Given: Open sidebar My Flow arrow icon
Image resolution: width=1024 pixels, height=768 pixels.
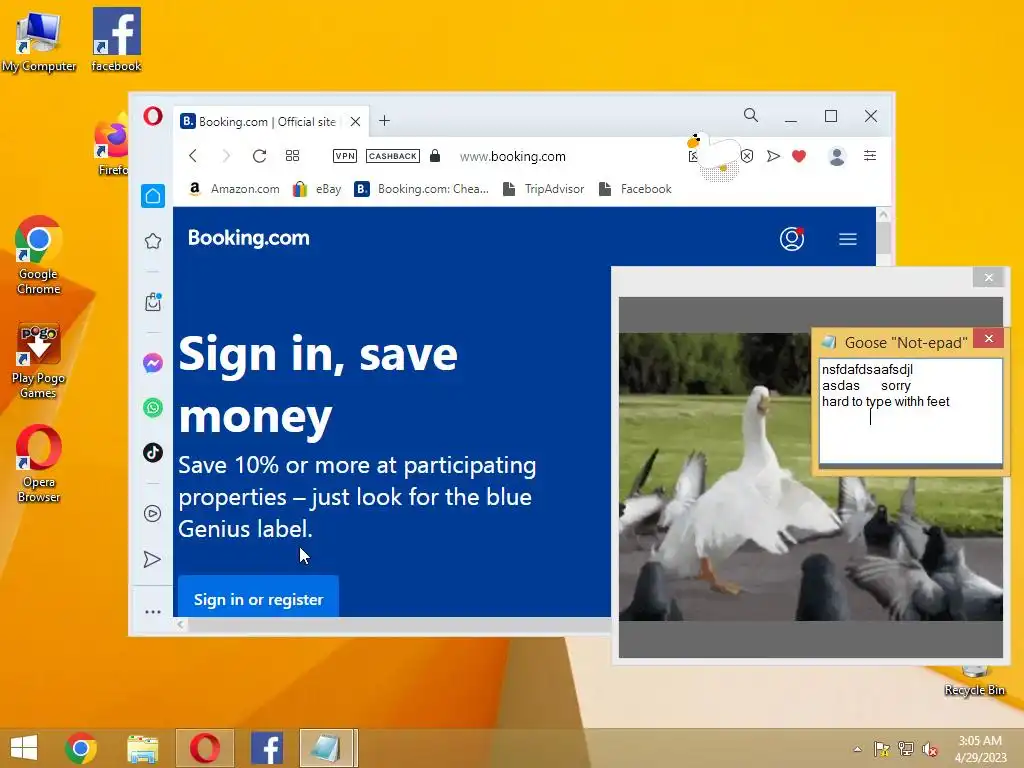Looking at the screenshot, I should point(152,559).
